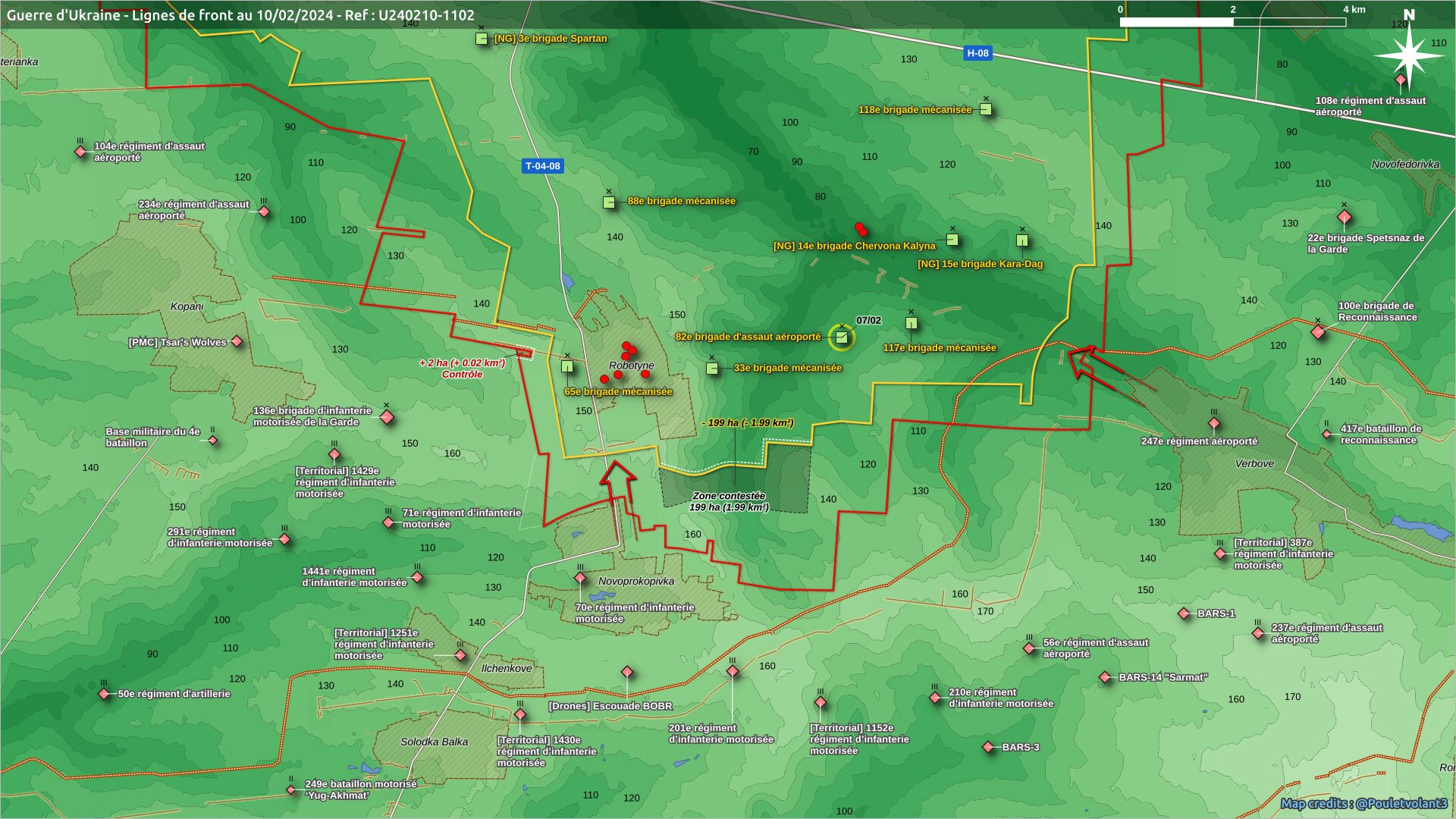Select the 22e brigade Spetsnaz de la Garde icon
This screenshot has height=819, width=1456.
[x=1345, y=218]
